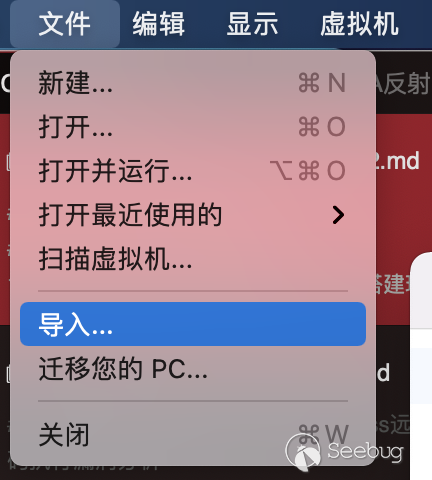Choose 扫描虚拟机... menu item

pos(193,259)
